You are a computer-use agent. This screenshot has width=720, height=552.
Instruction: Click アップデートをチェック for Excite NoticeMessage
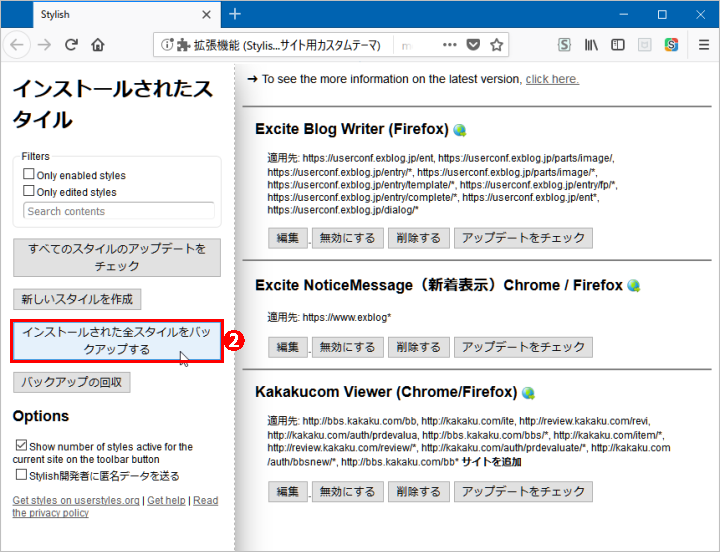click(523, 347)
